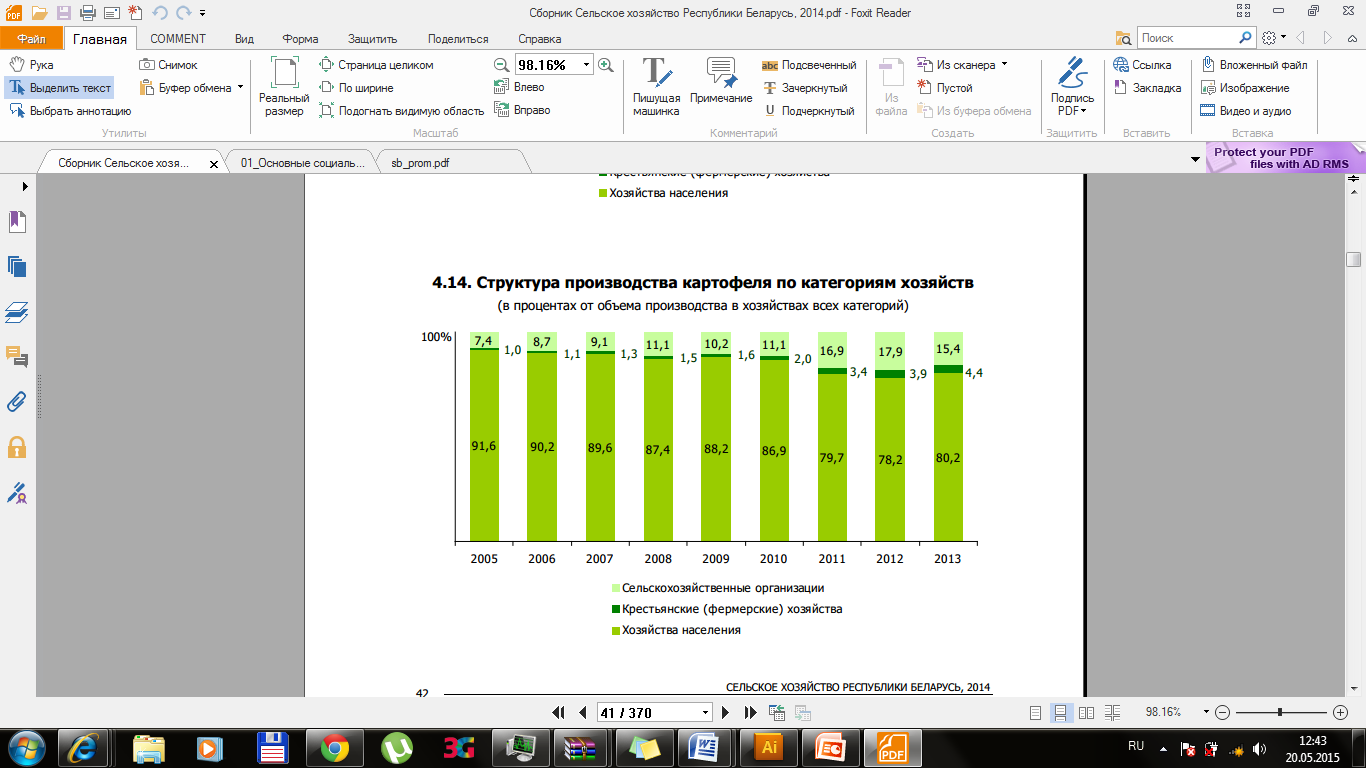
Task: Choose the Выбрать аннотацию tool
Action: [69, 111]
